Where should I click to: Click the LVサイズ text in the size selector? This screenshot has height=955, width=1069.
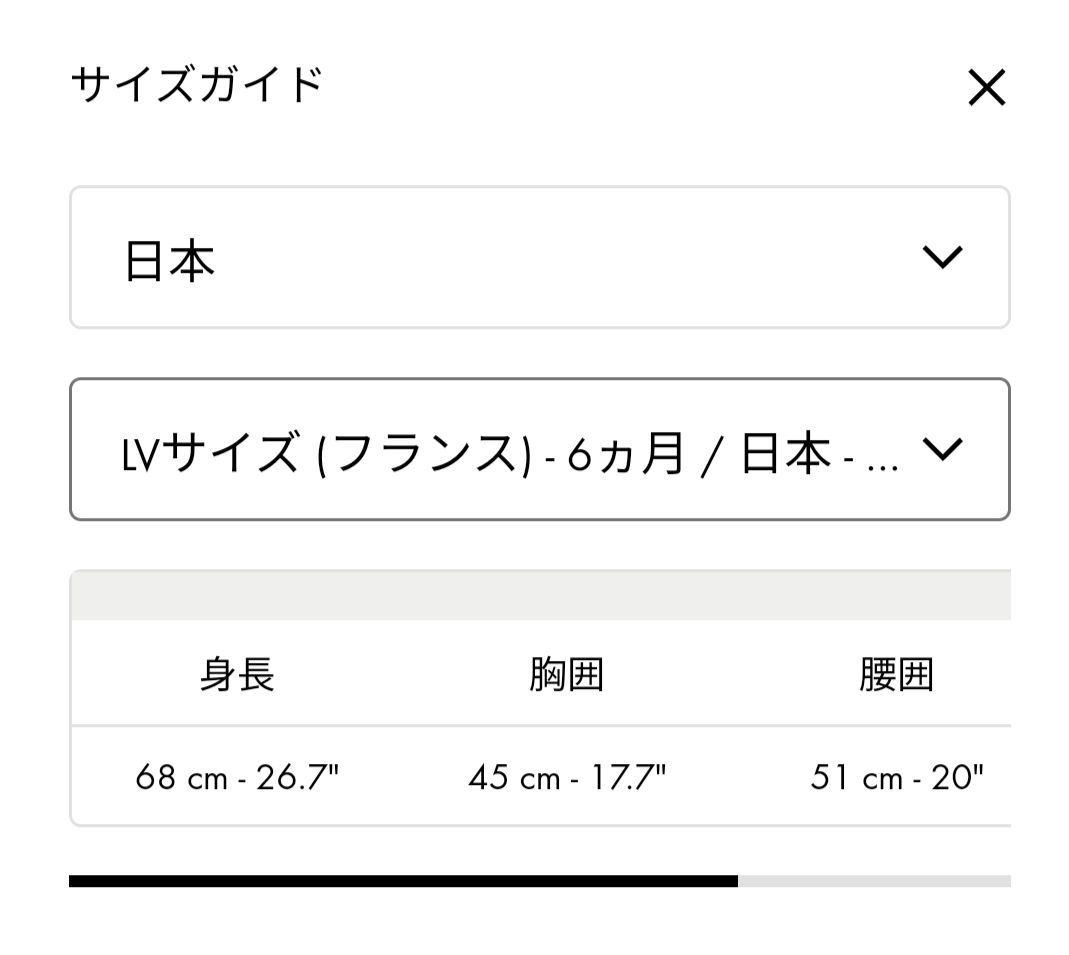click(210, 455)
